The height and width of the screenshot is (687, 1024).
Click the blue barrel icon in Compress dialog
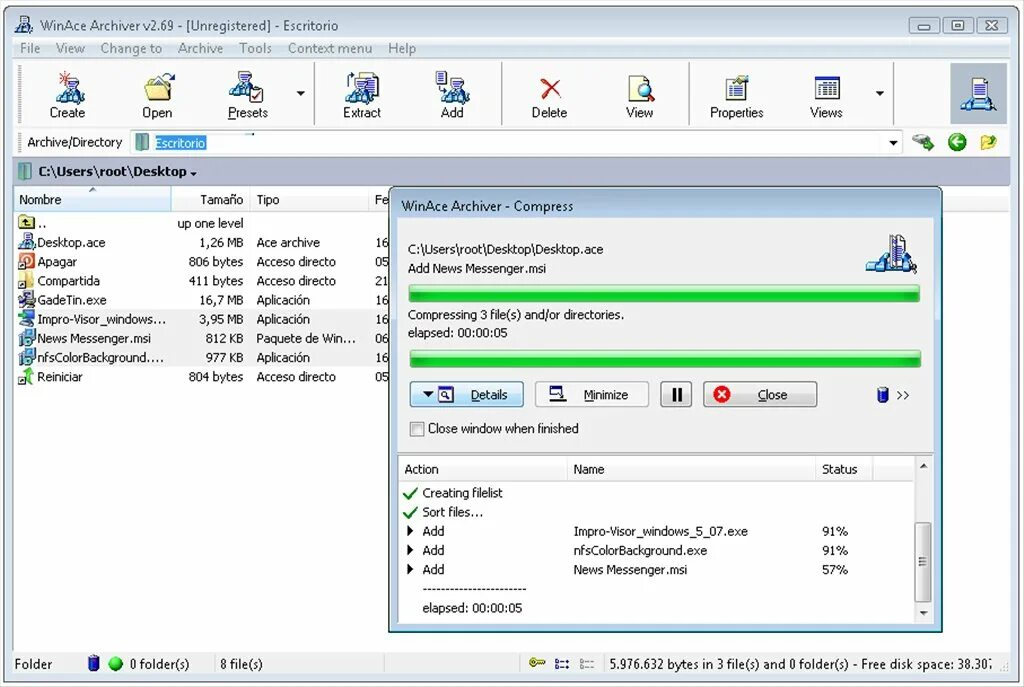pos(882,394)
